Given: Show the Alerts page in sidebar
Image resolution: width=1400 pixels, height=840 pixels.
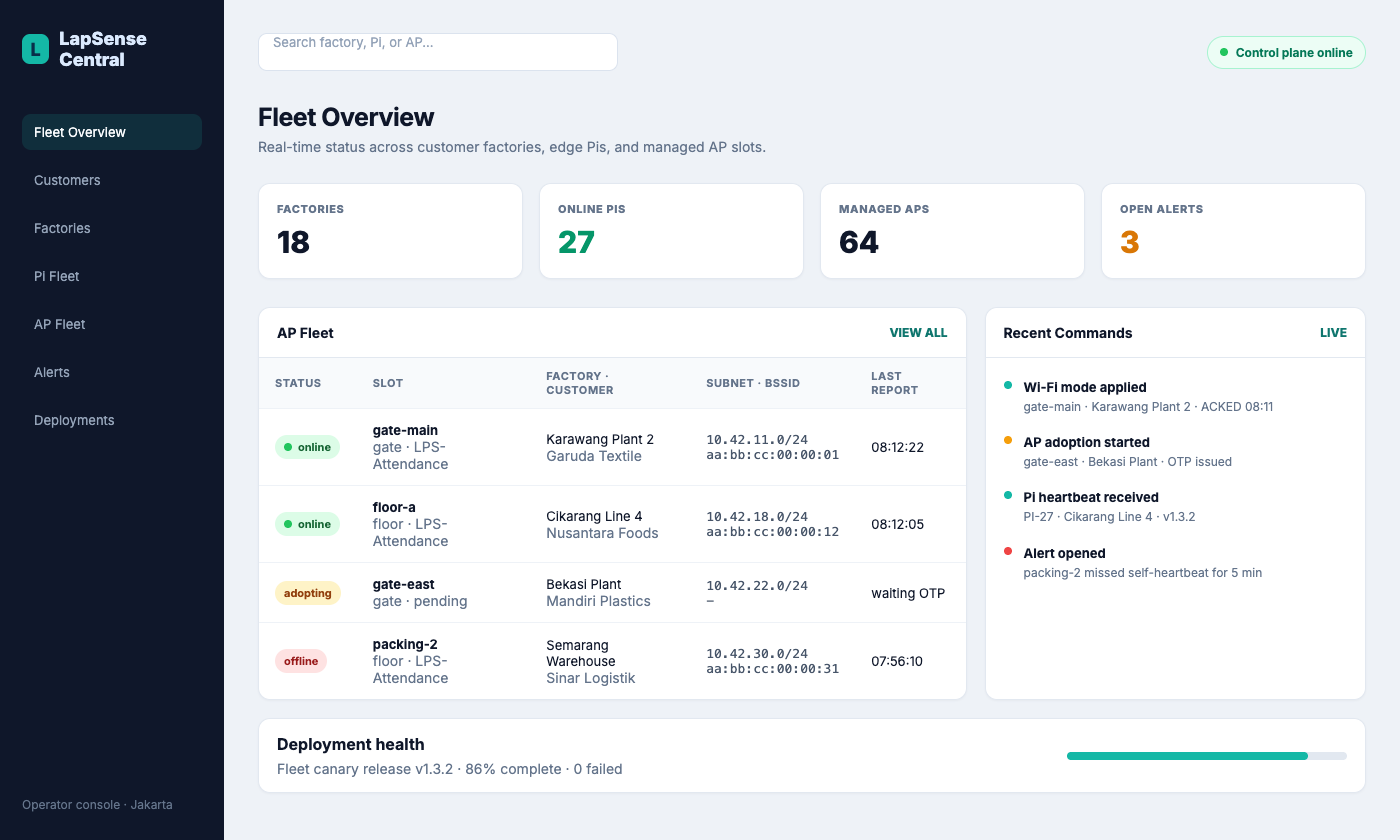Looking at the screenshot, I should (x=112, y=372).
